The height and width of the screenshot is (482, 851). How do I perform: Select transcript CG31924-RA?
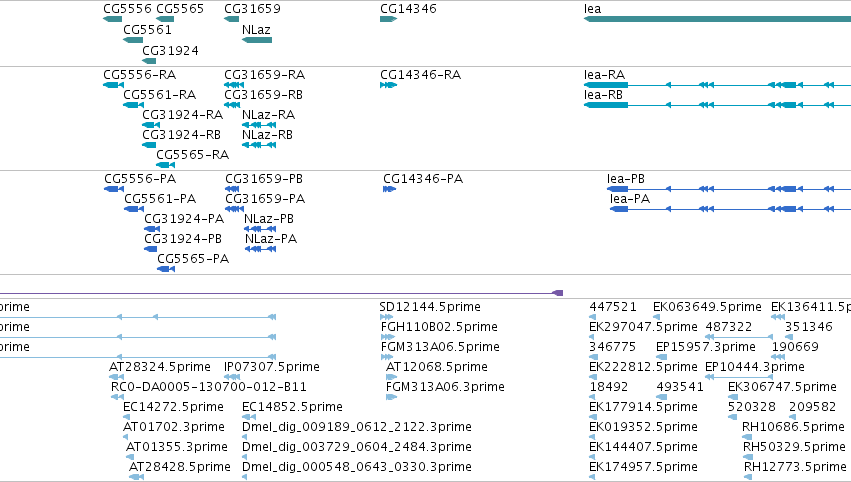click(x=182, y=115)
